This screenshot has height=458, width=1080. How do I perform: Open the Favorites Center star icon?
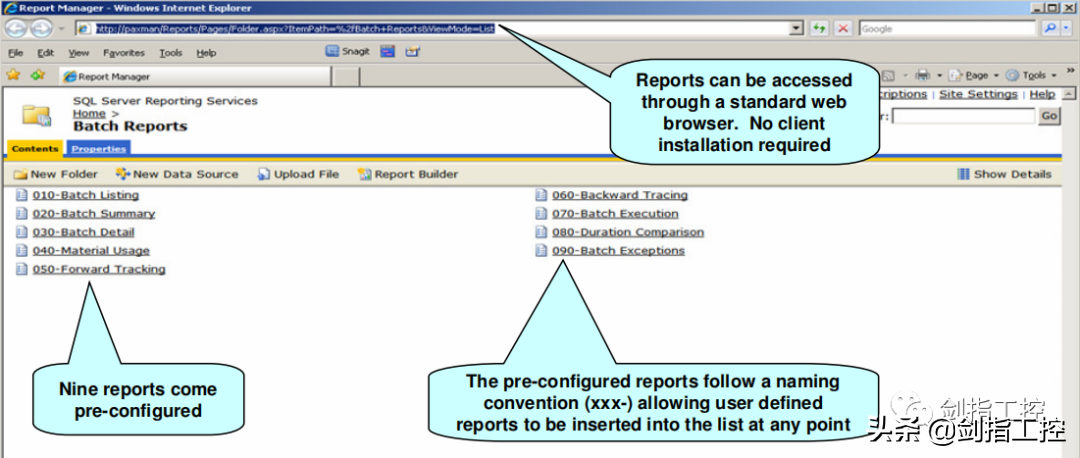point(13,75)
